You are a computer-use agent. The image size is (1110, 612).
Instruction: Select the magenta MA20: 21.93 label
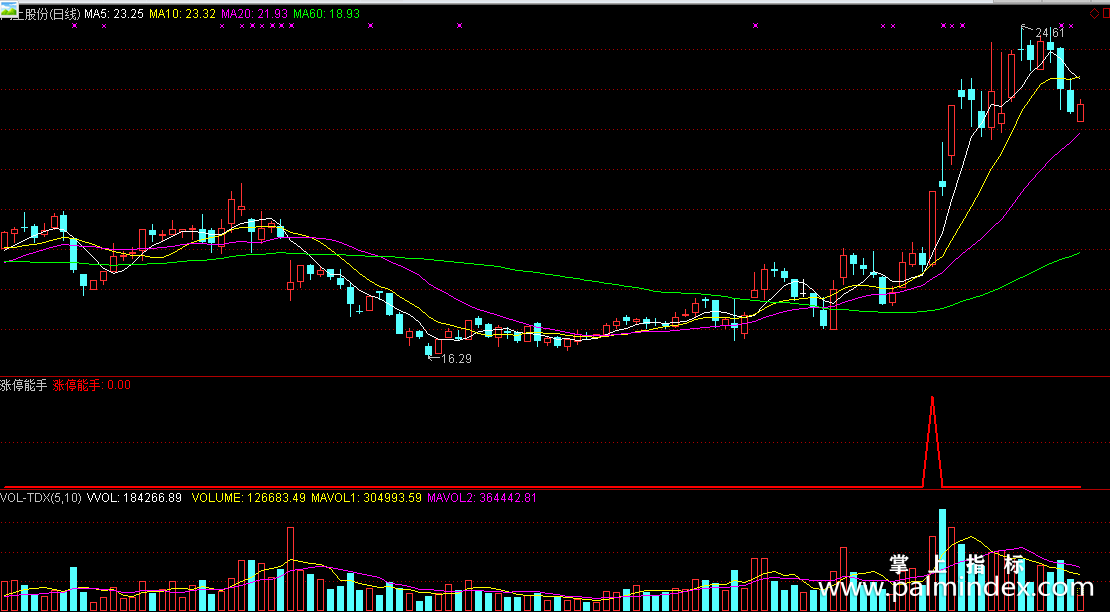[254, 14]
